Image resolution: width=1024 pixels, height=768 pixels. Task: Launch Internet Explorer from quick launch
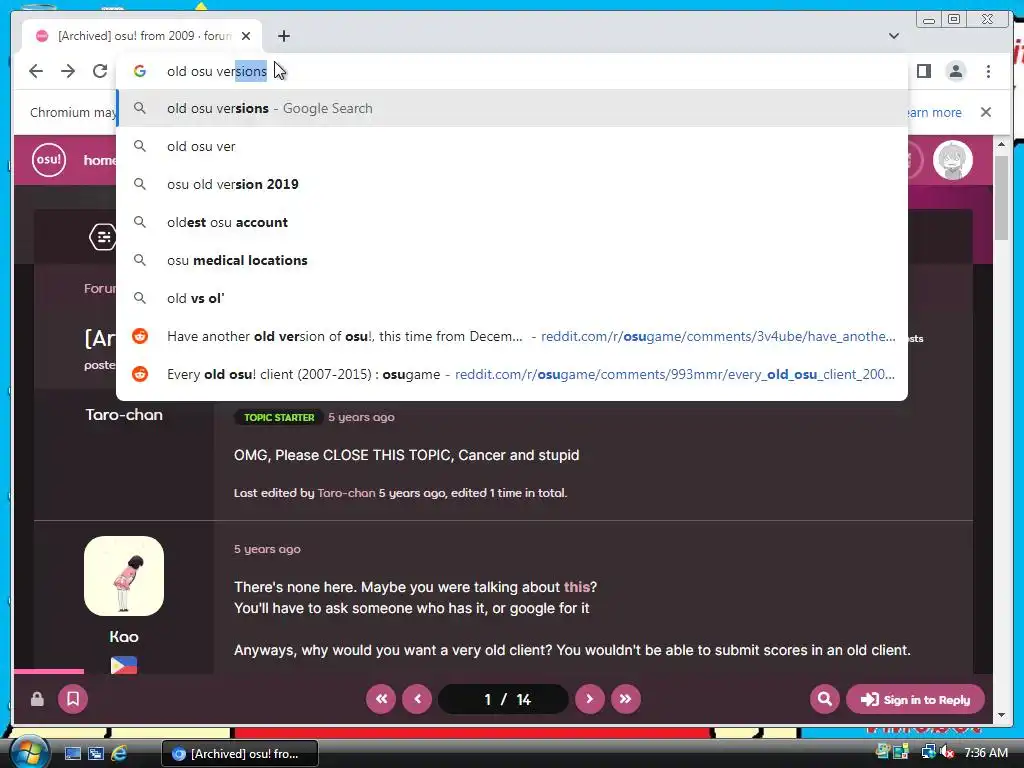click(x=119, y=754)
